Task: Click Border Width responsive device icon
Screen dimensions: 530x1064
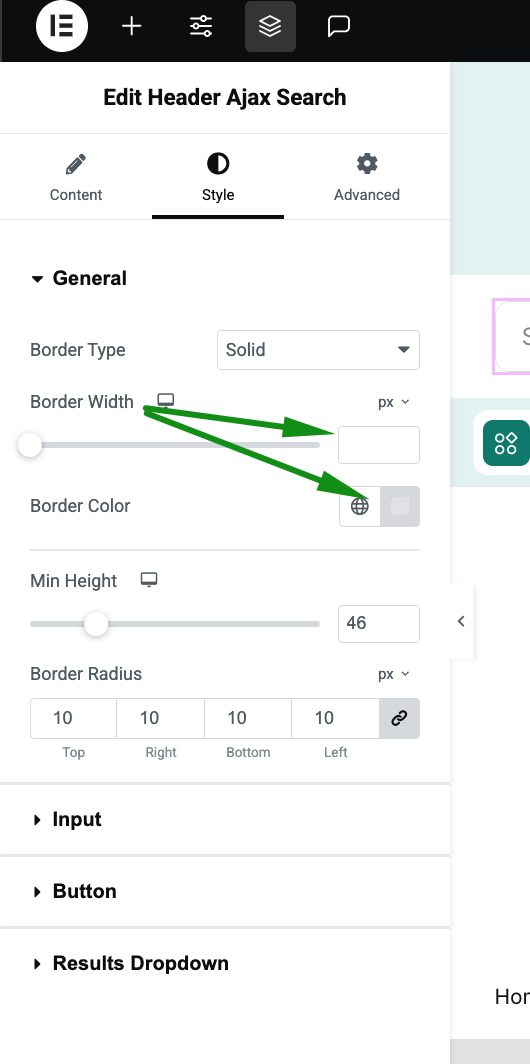Action: [166, 400]
